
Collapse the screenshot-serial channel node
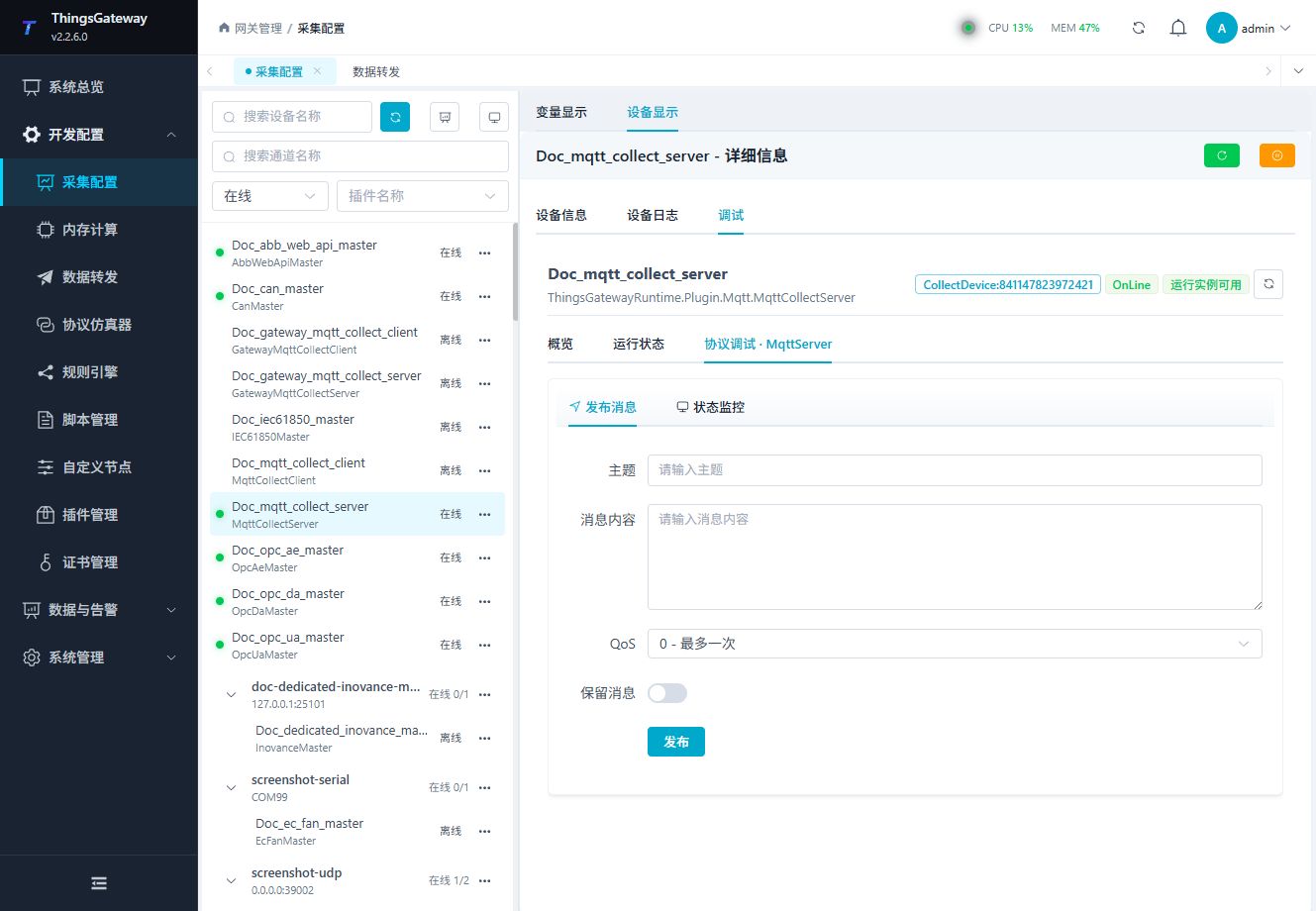[x=231, y=788]
